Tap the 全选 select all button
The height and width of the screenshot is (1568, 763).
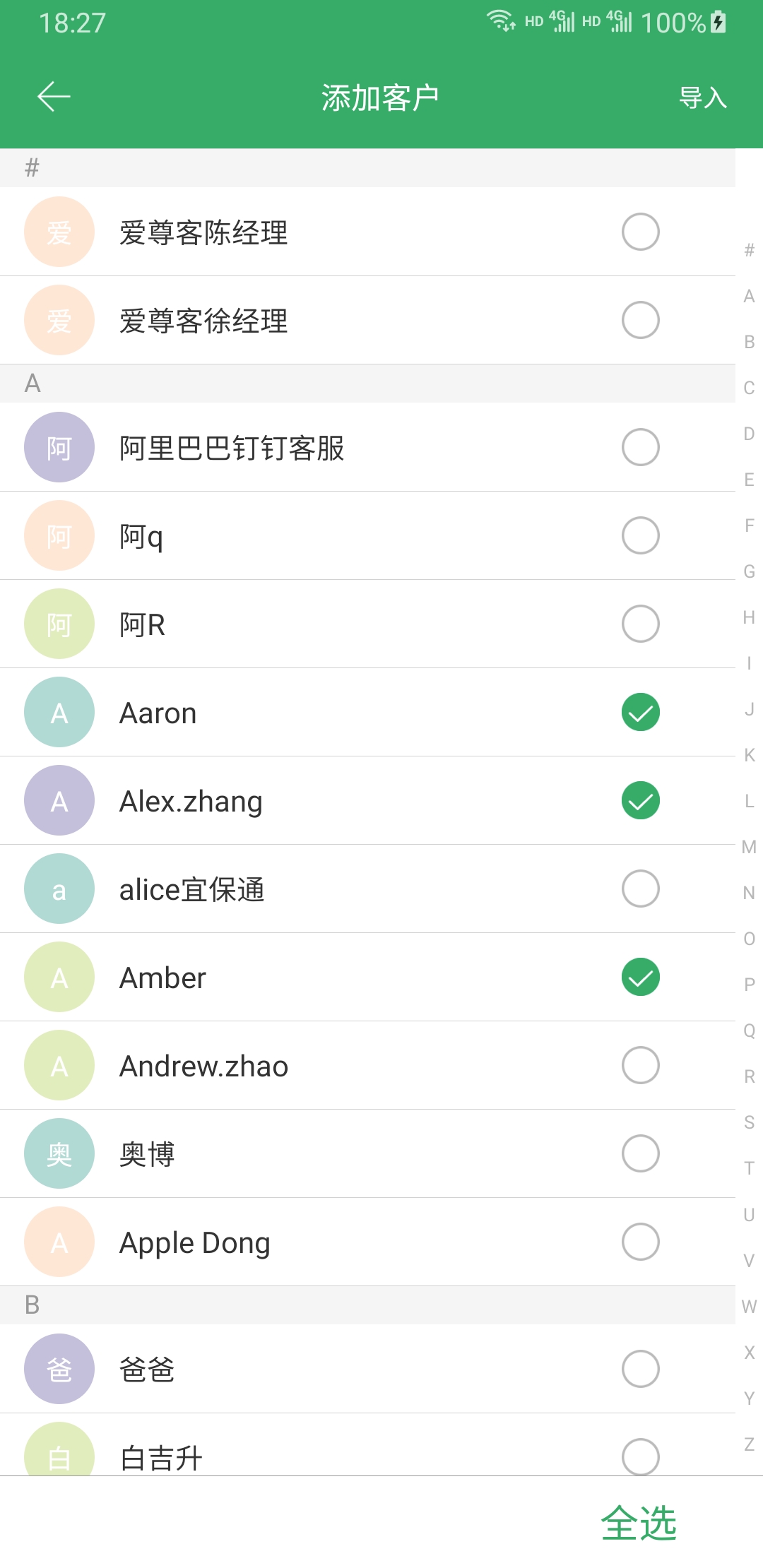click(639, 1522)
